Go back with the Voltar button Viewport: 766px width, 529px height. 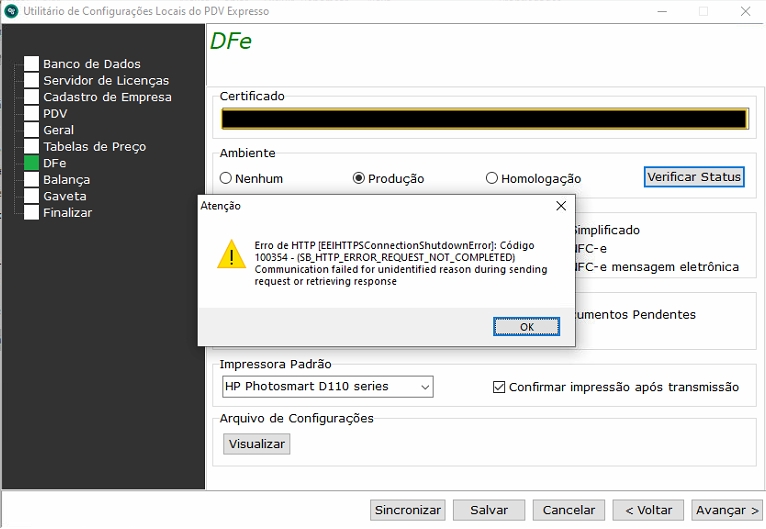point(648,510)
